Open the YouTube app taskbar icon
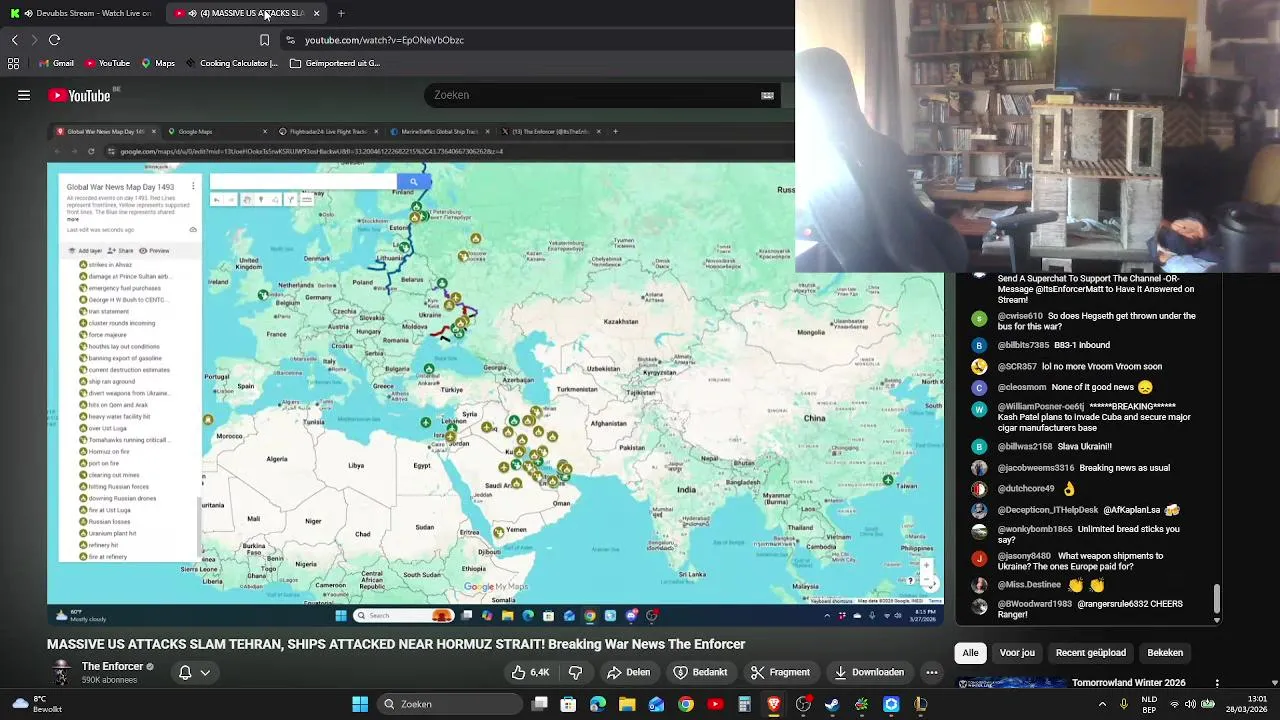Image resolution: width=1280 pixels, height=720 pixels. (715, 704)
